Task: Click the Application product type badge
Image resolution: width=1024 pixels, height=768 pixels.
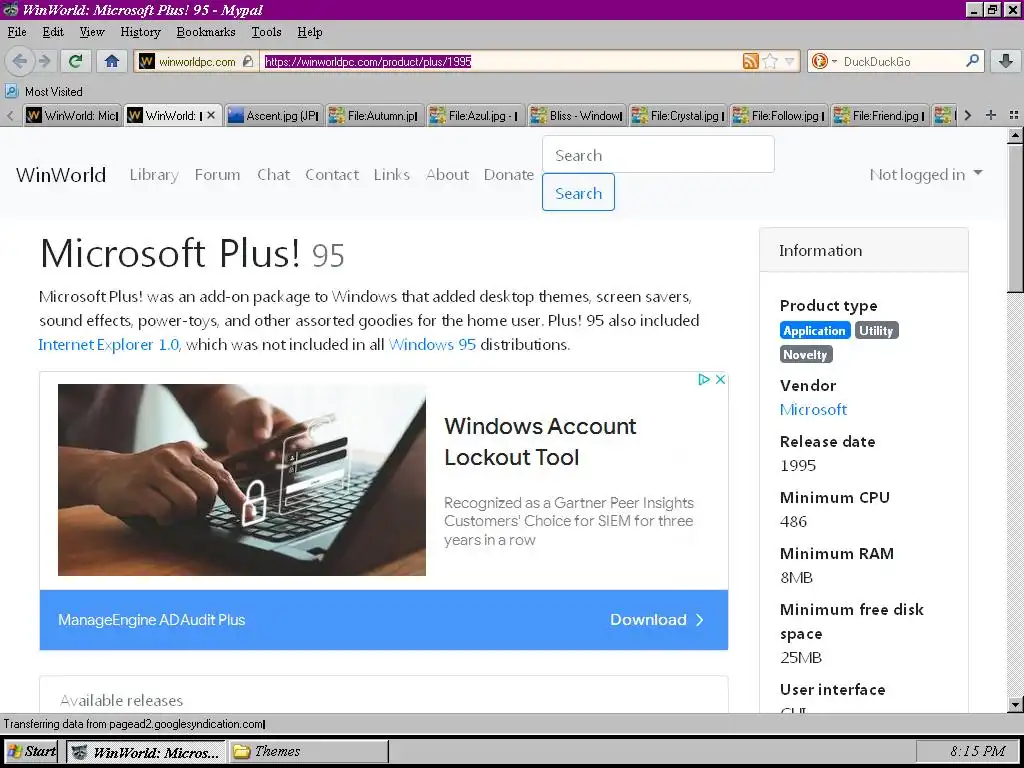Action: click(814, 330)
